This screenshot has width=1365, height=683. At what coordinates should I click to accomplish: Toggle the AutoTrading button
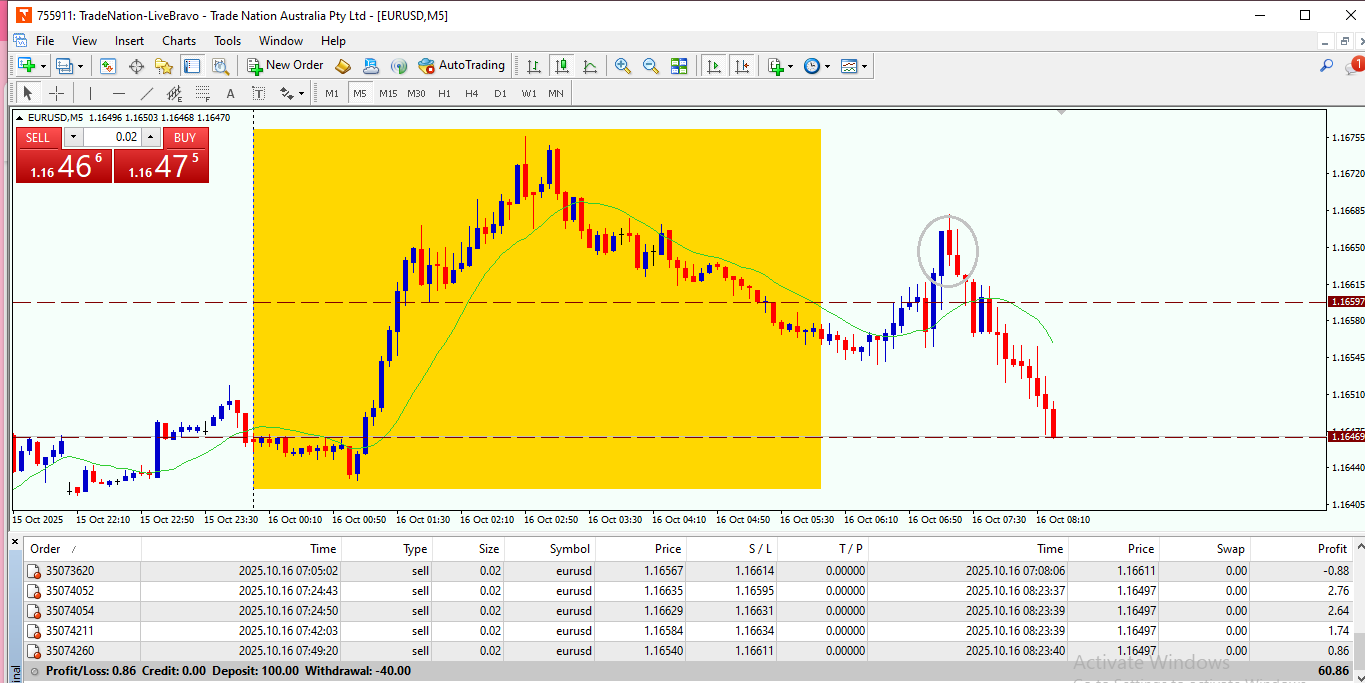462,66
